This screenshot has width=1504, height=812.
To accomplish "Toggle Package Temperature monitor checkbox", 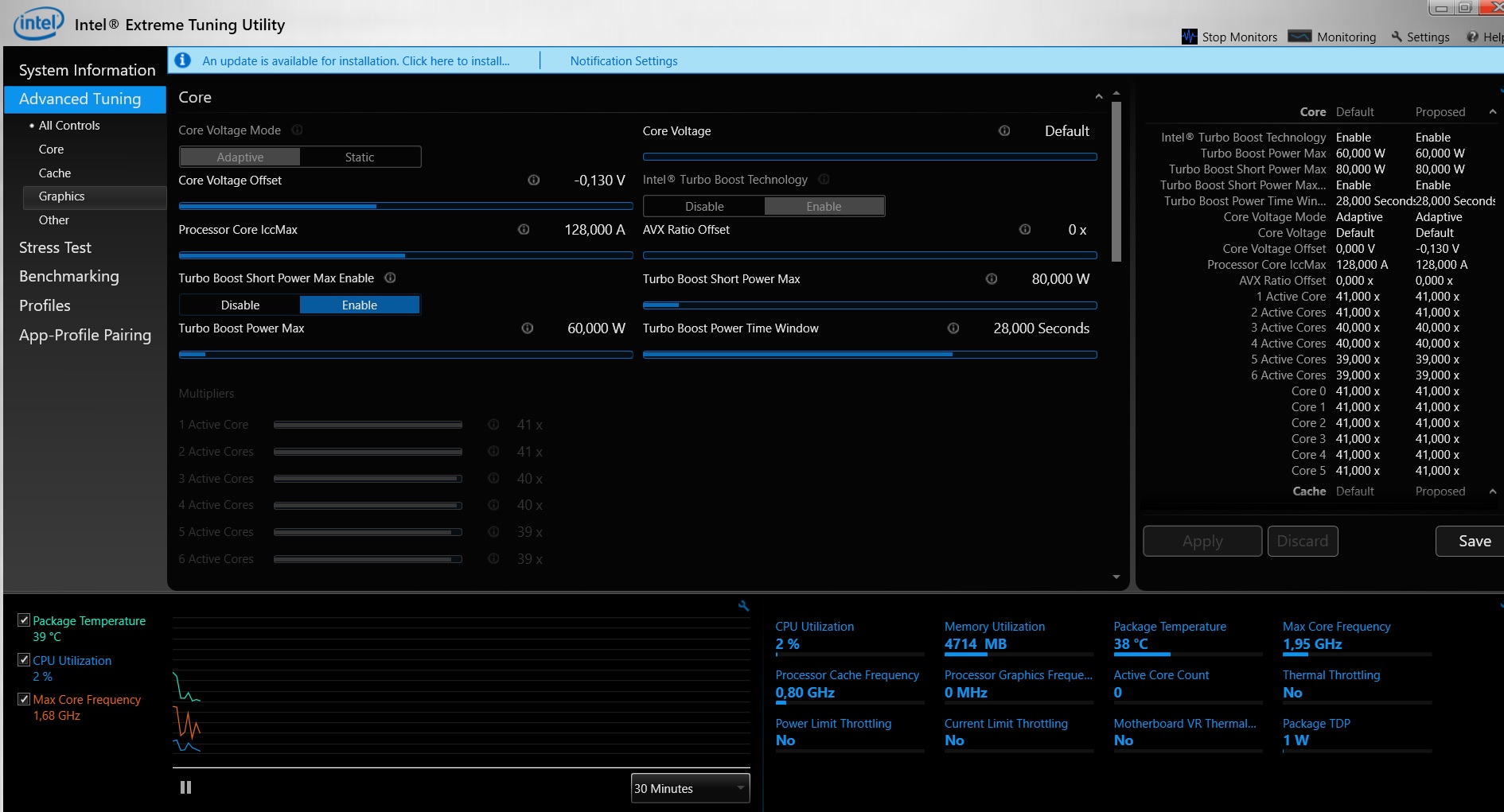I will pyautogui.click(x=24, y=620).
